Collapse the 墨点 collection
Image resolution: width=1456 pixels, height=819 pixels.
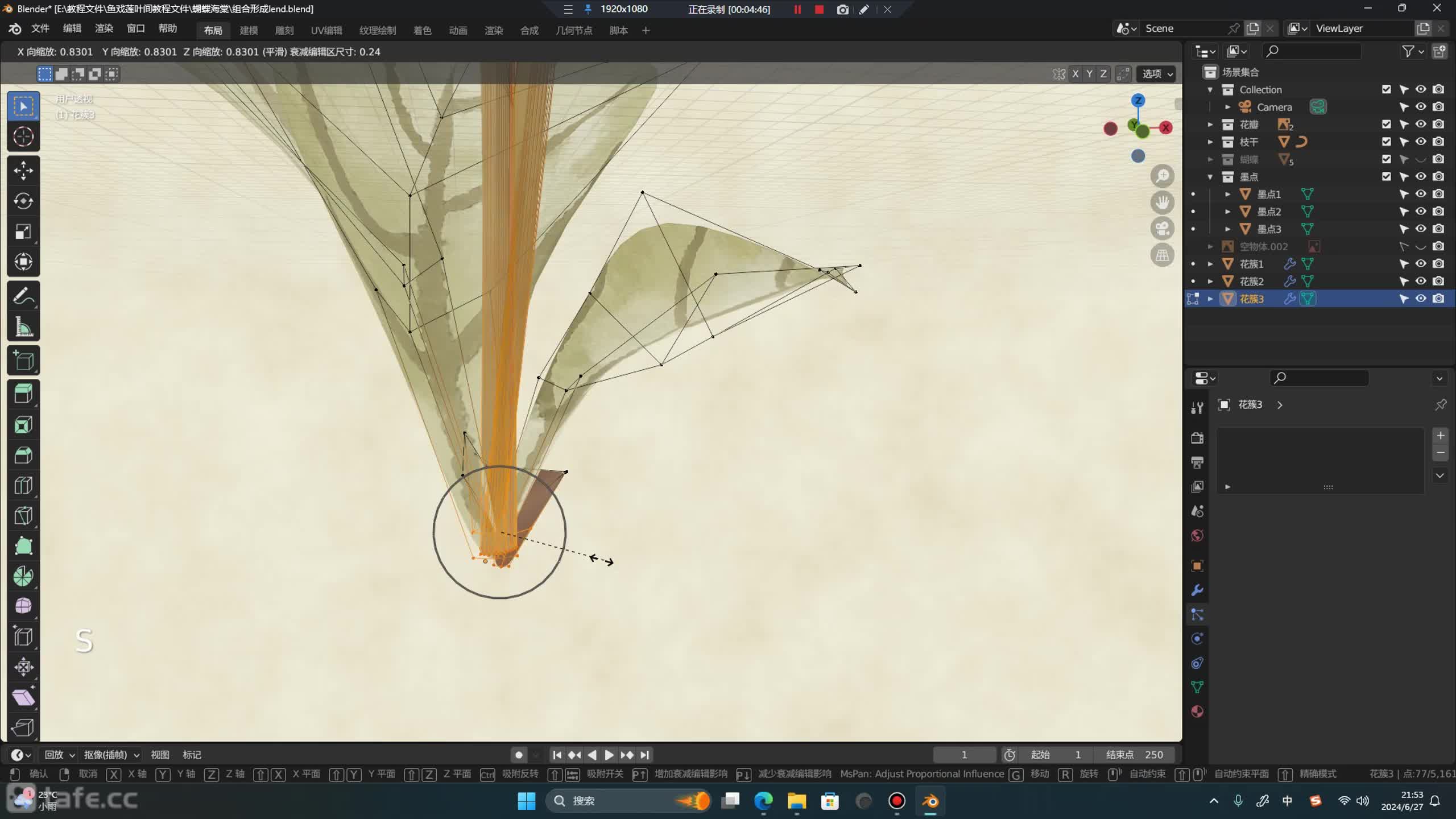click(1210, 177)
